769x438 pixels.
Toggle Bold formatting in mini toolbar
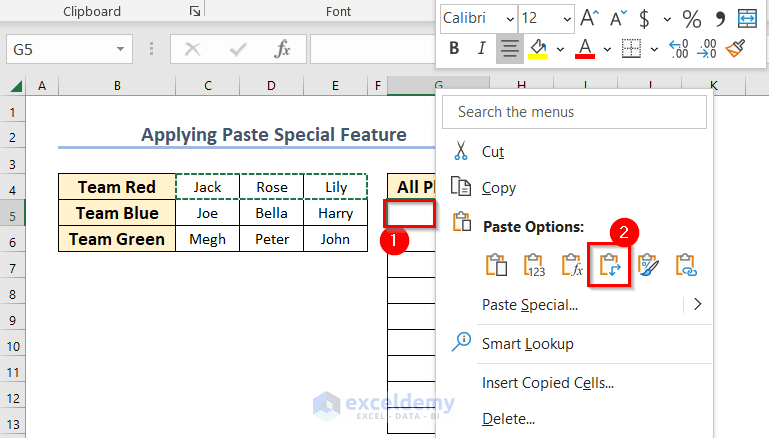click(454, 47)
